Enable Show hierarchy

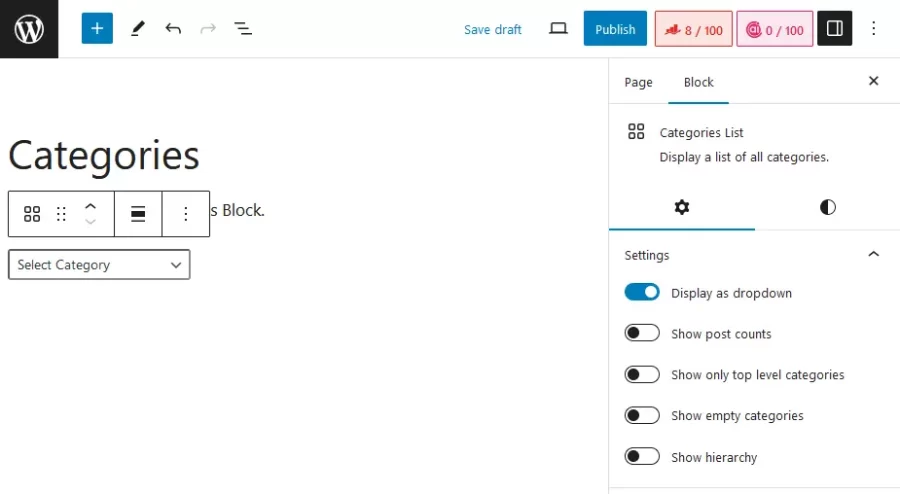click(642, 456)
